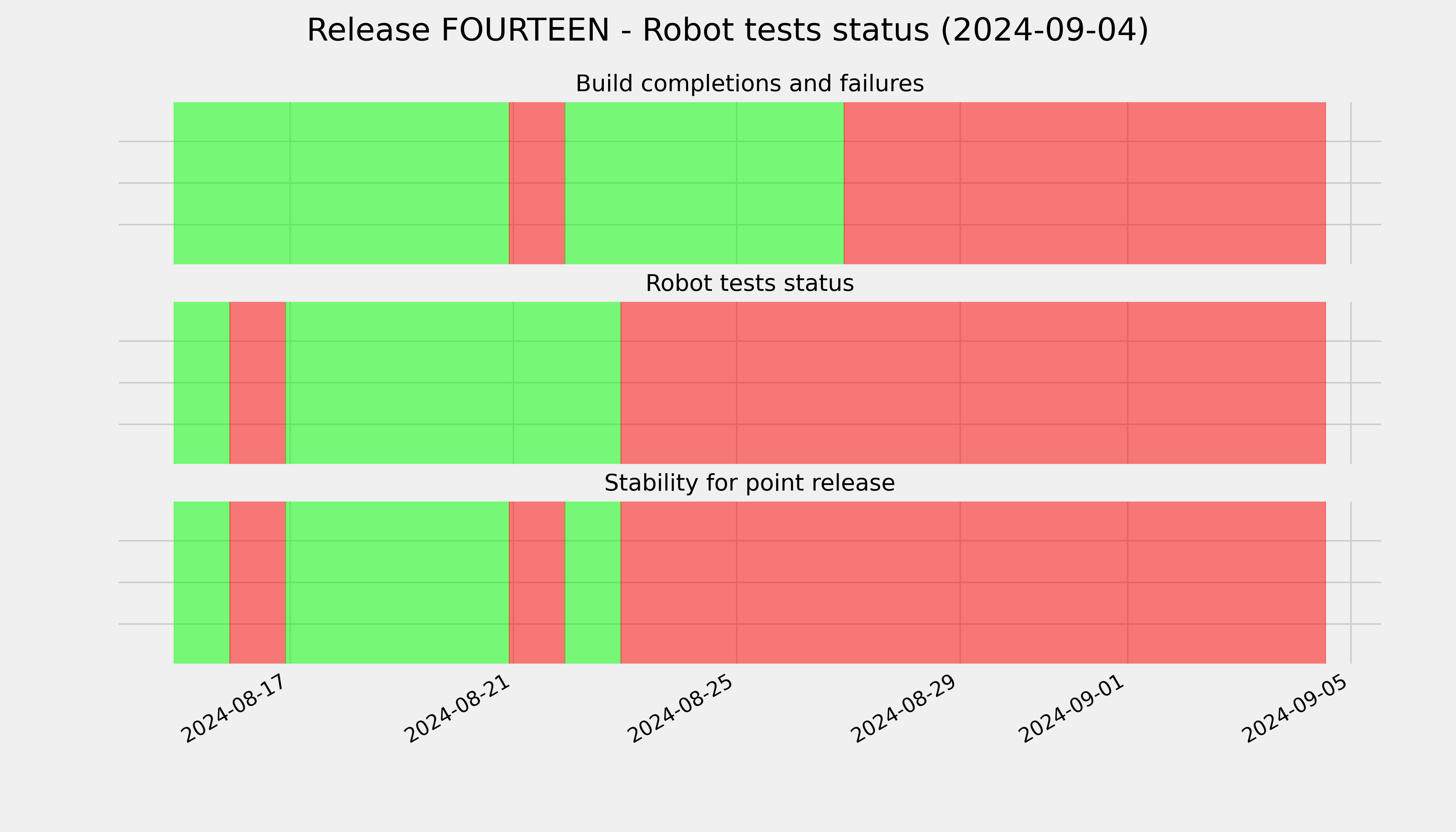1456x832 pixels.
Task: Click the narrow red band in Build completions chart
Action: click(537, 183)
